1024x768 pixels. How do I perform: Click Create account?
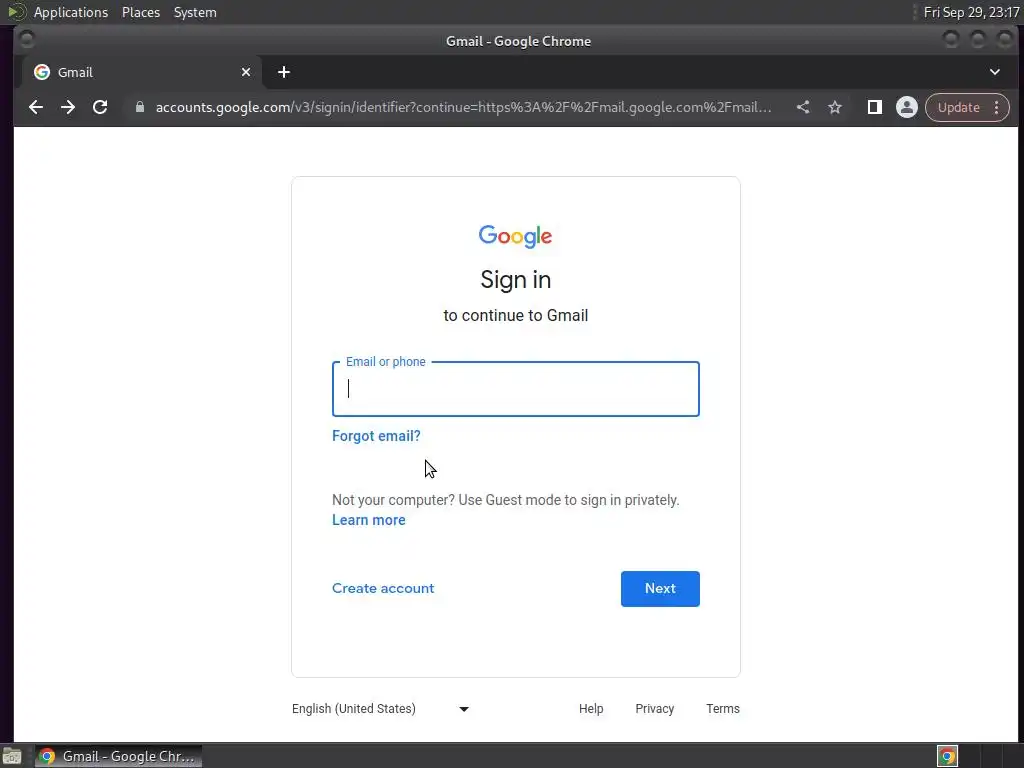(x=383, y=588)
